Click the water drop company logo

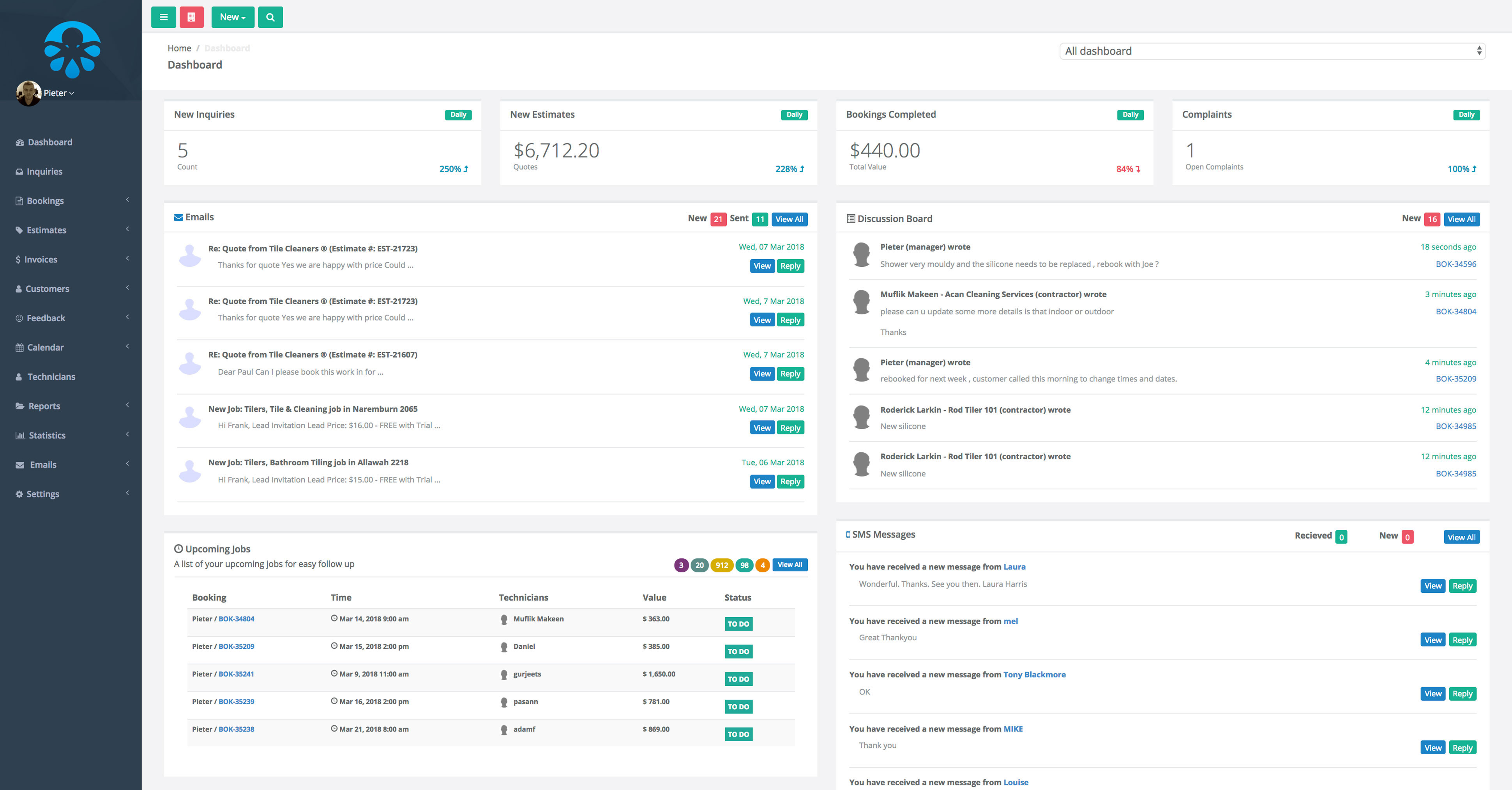(x=72, y=50)
